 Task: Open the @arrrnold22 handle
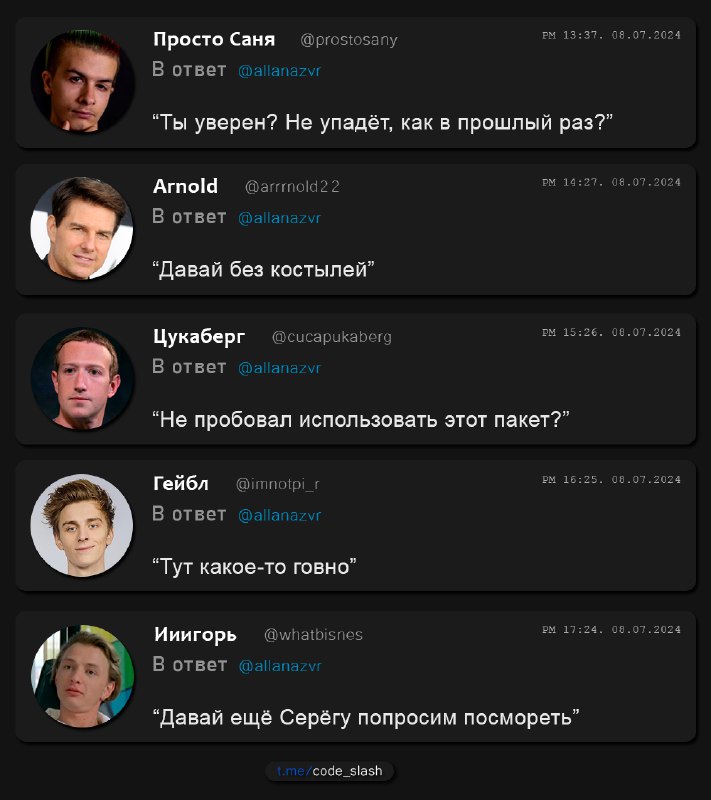pos(292,187)
